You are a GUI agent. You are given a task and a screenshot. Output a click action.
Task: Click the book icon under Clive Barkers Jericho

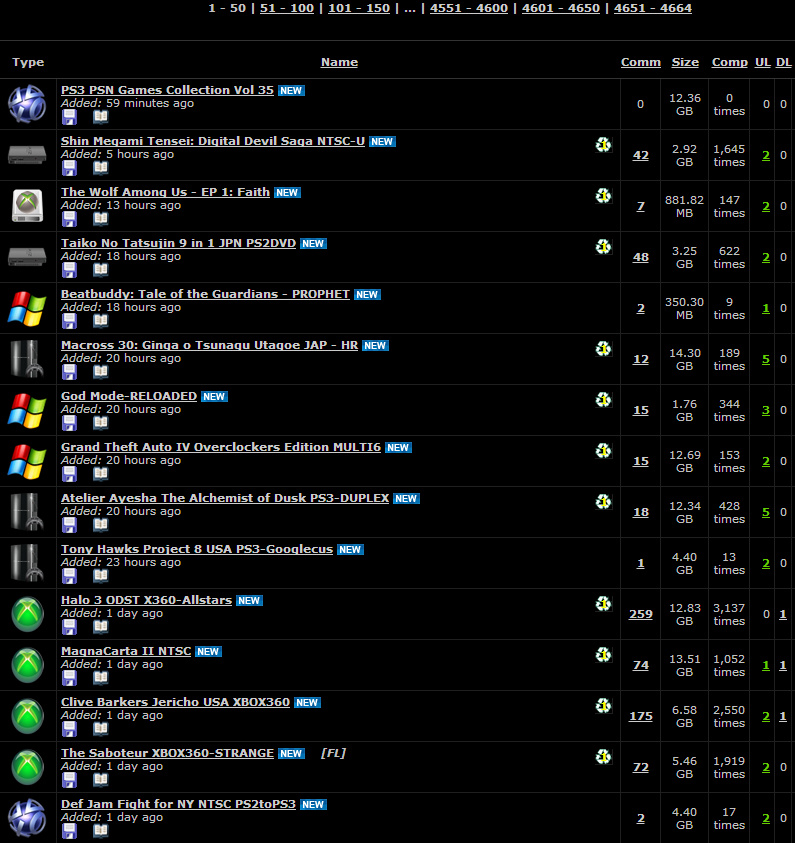pyautogui.click(x=101, y=728)
